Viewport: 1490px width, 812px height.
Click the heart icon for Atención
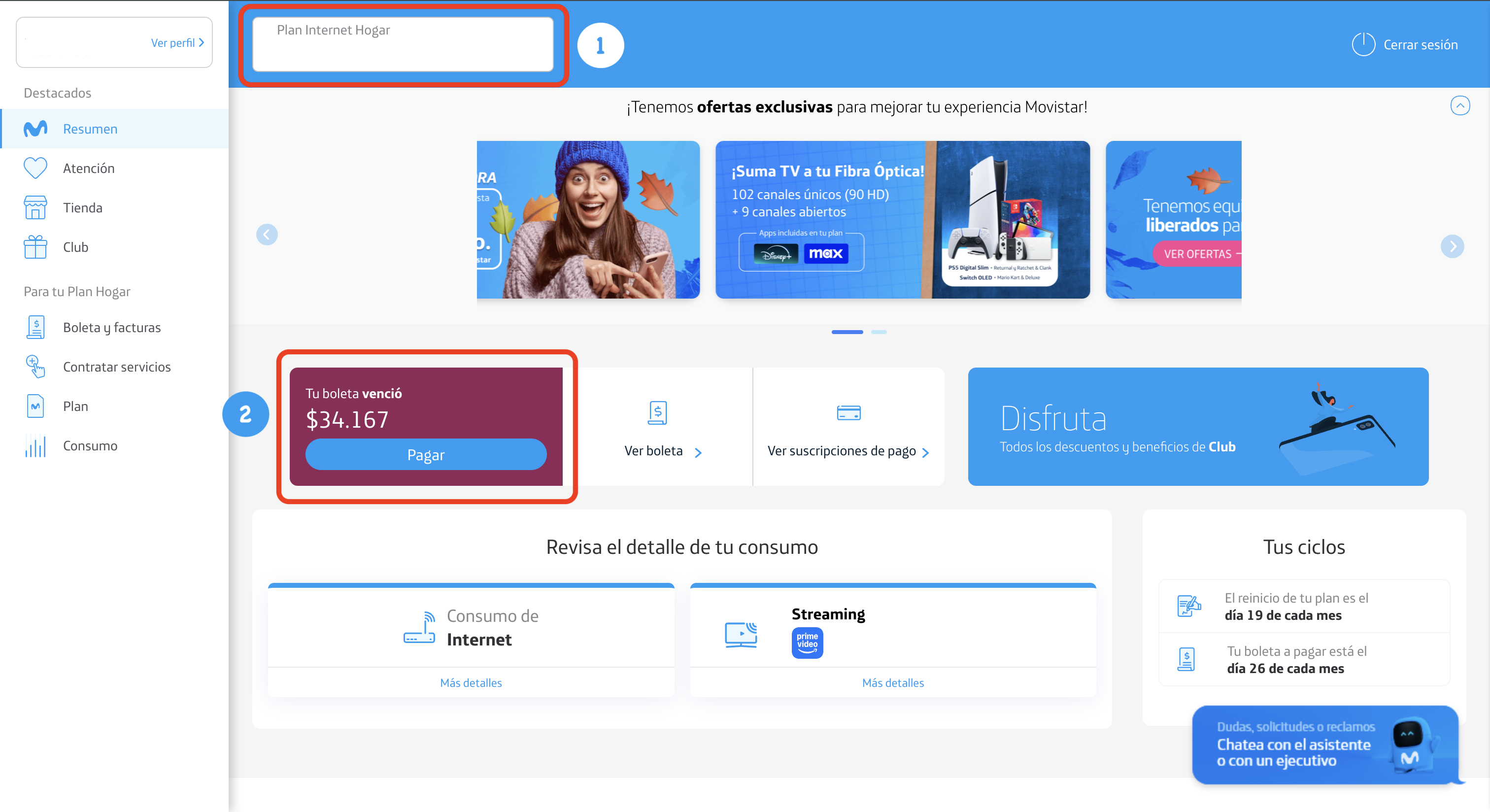35,168
